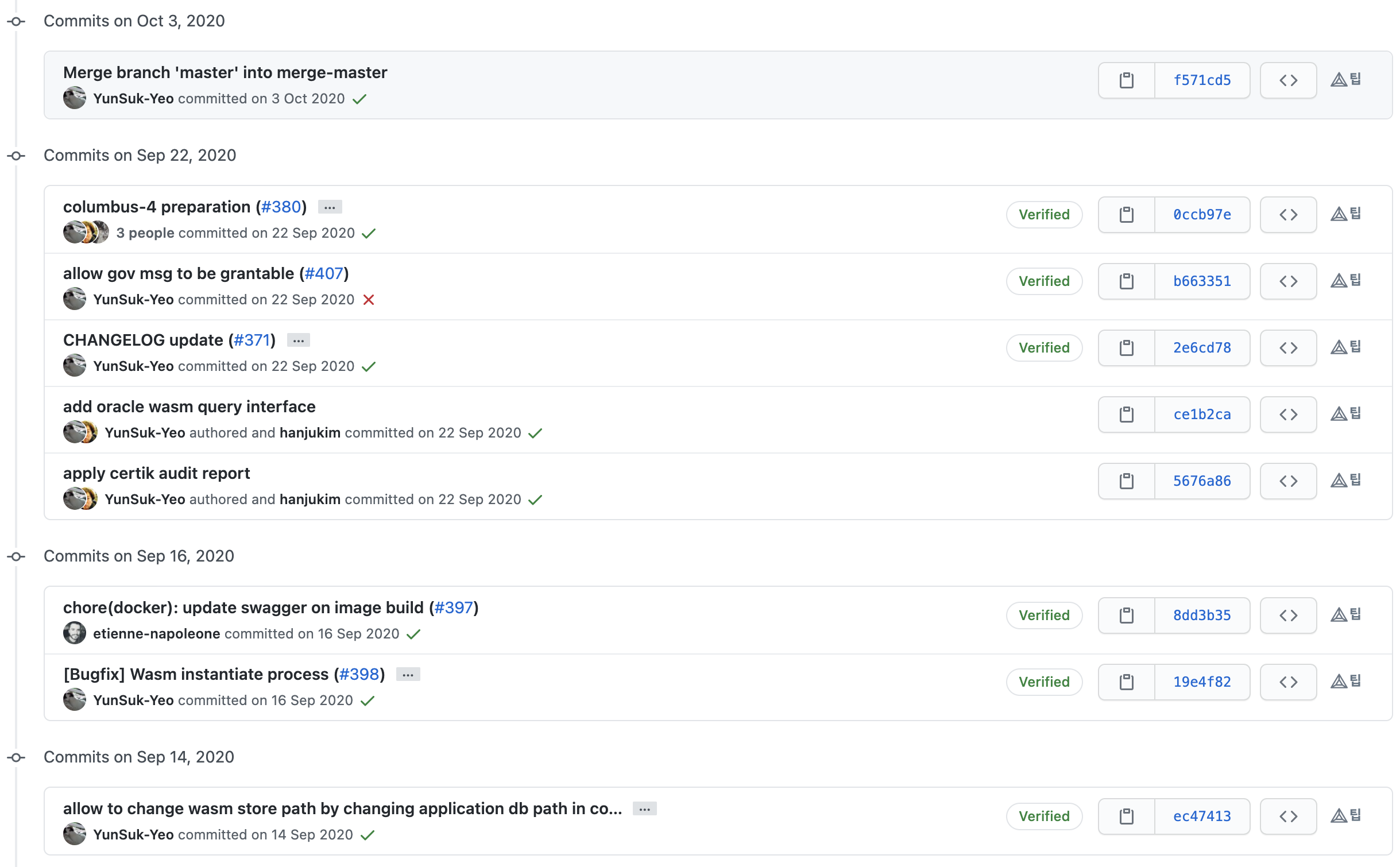The width and height of the screenshot is (1400, 867).
Task: Click YunSuk-Yeo avatar on merge commit
Action: coord(74,98)
